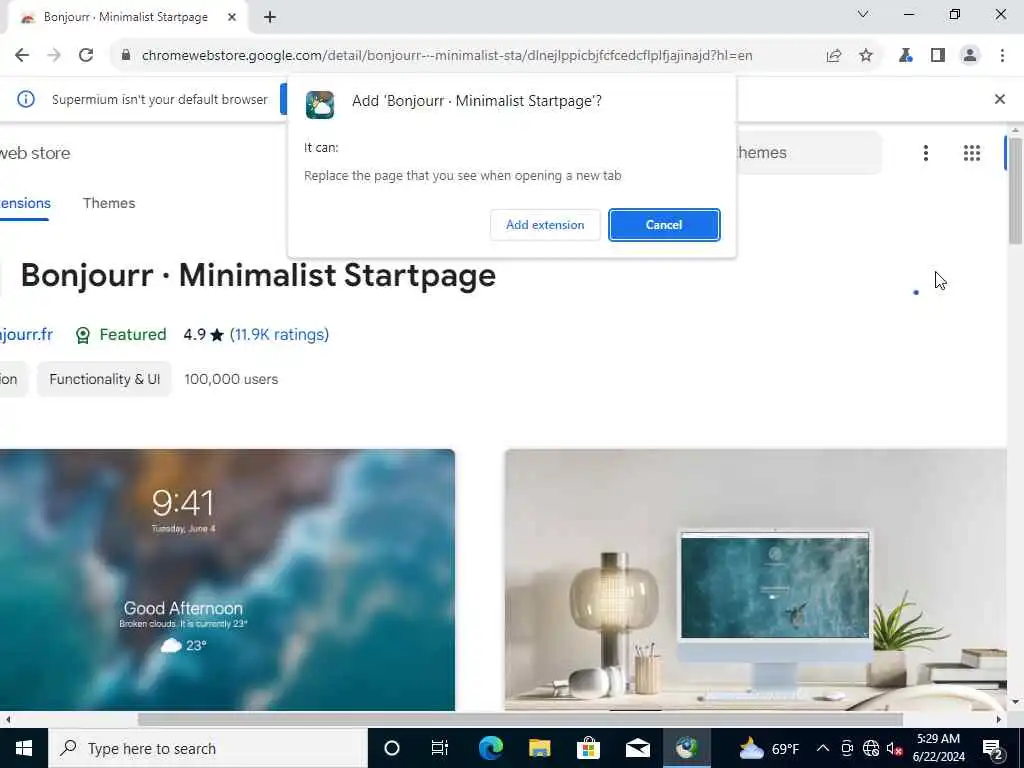Click the lock icon in address bar
Image resolution: width=1024 pixels, height=768 pixels.
tap(126, 56)
